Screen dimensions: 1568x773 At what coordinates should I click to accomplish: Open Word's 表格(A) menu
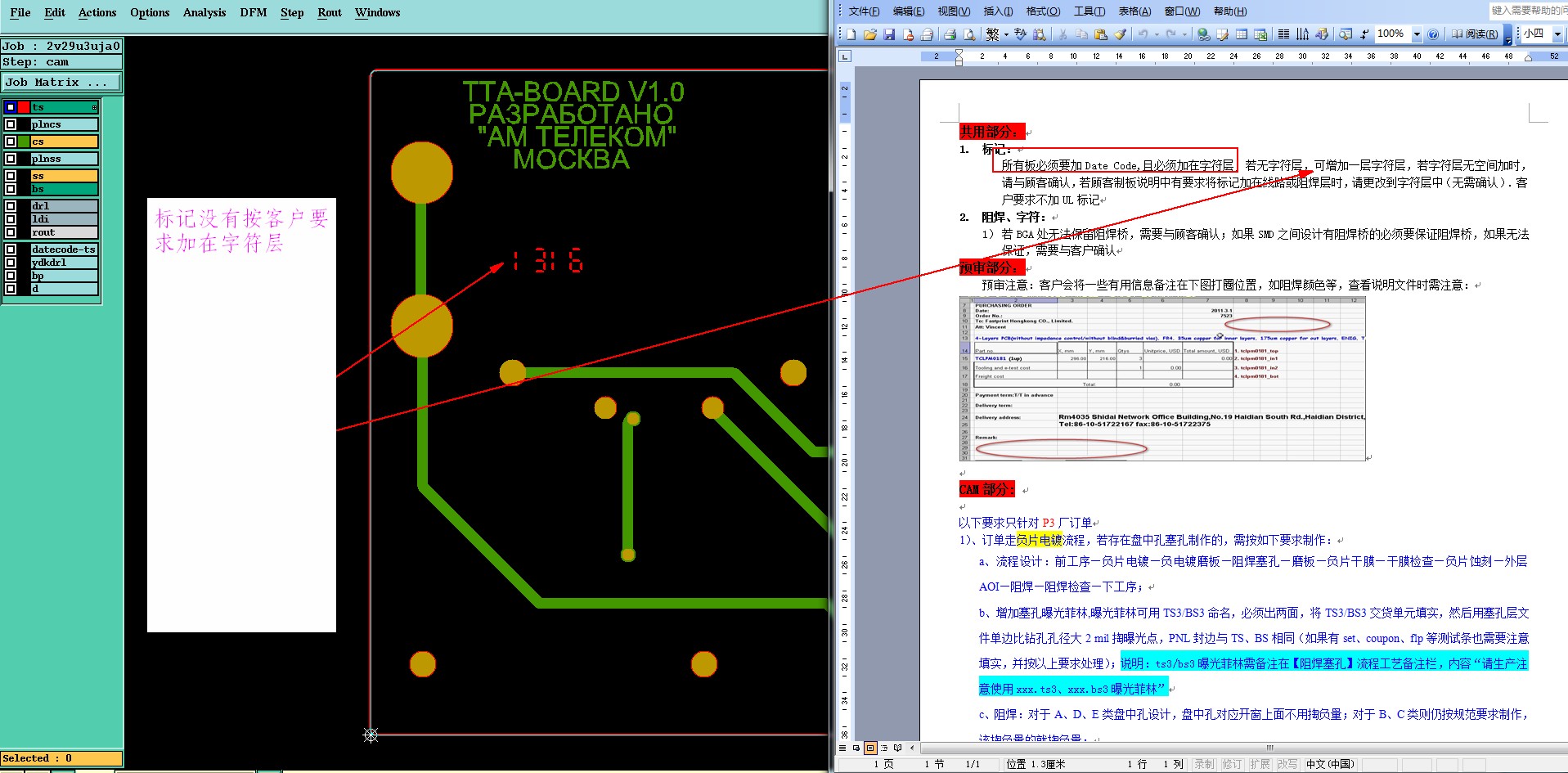pyautogui.click(x=1134, y=11)
